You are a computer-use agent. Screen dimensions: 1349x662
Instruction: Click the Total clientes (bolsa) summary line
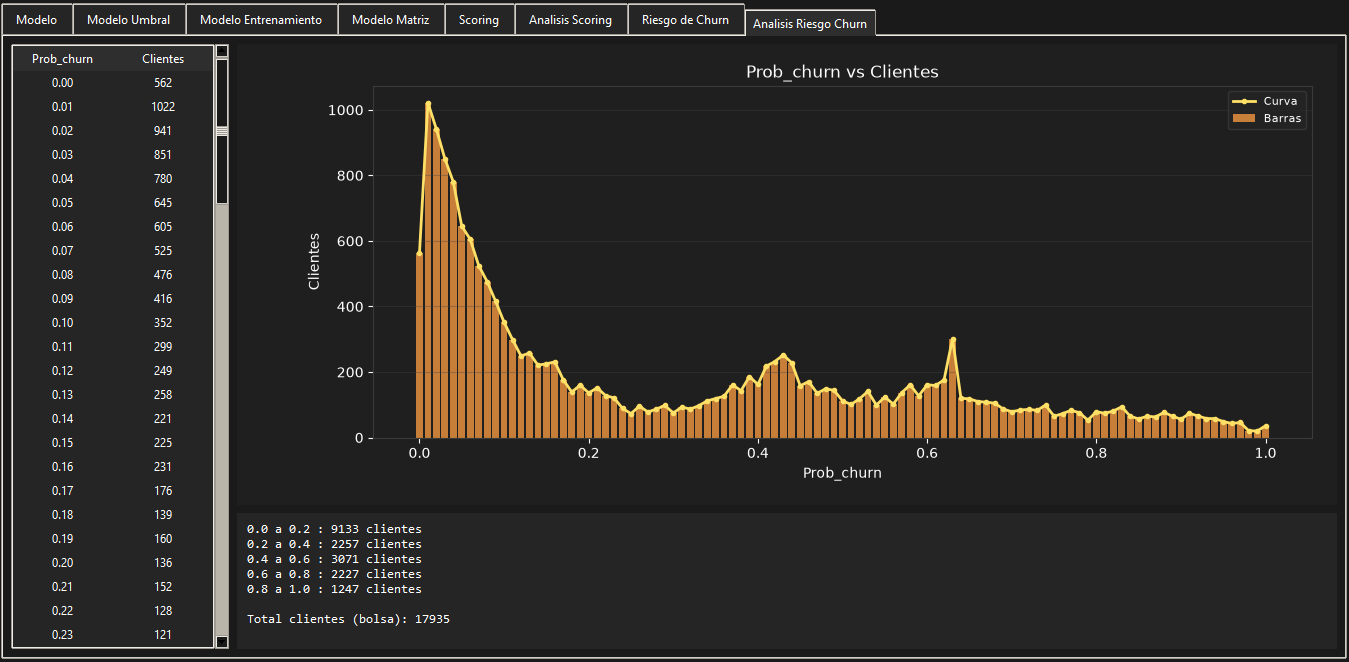(348, 619)
